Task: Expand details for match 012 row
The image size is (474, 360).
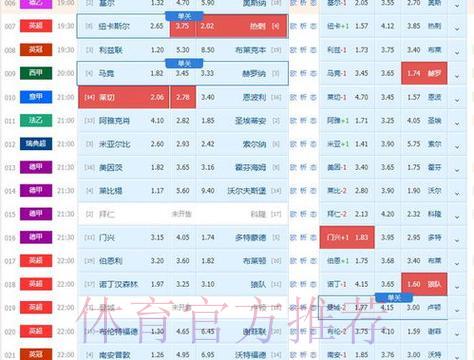Action: click(x=457, y=147)
